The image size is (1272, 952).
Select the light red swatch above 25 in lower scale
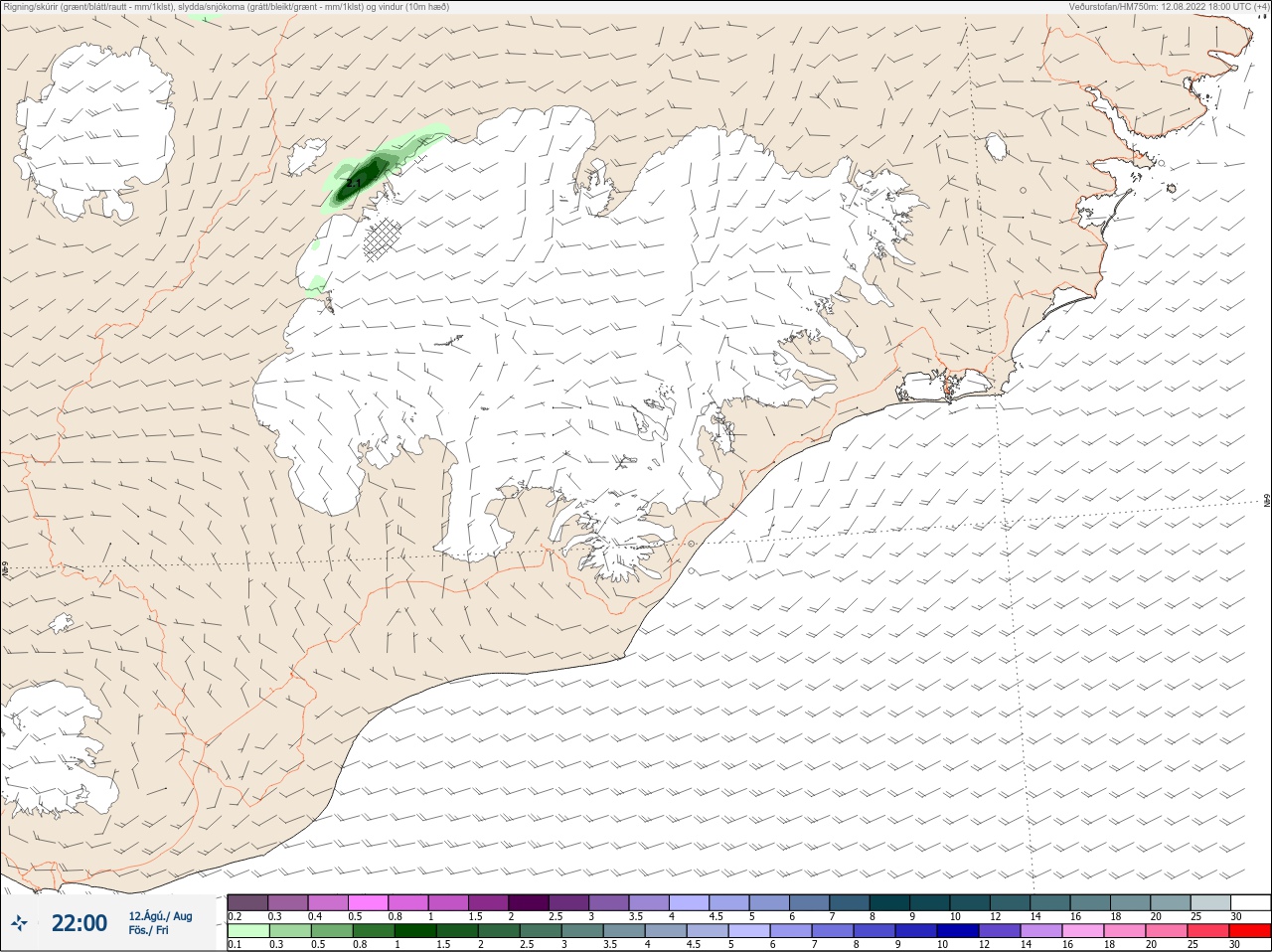point(1208,930)
